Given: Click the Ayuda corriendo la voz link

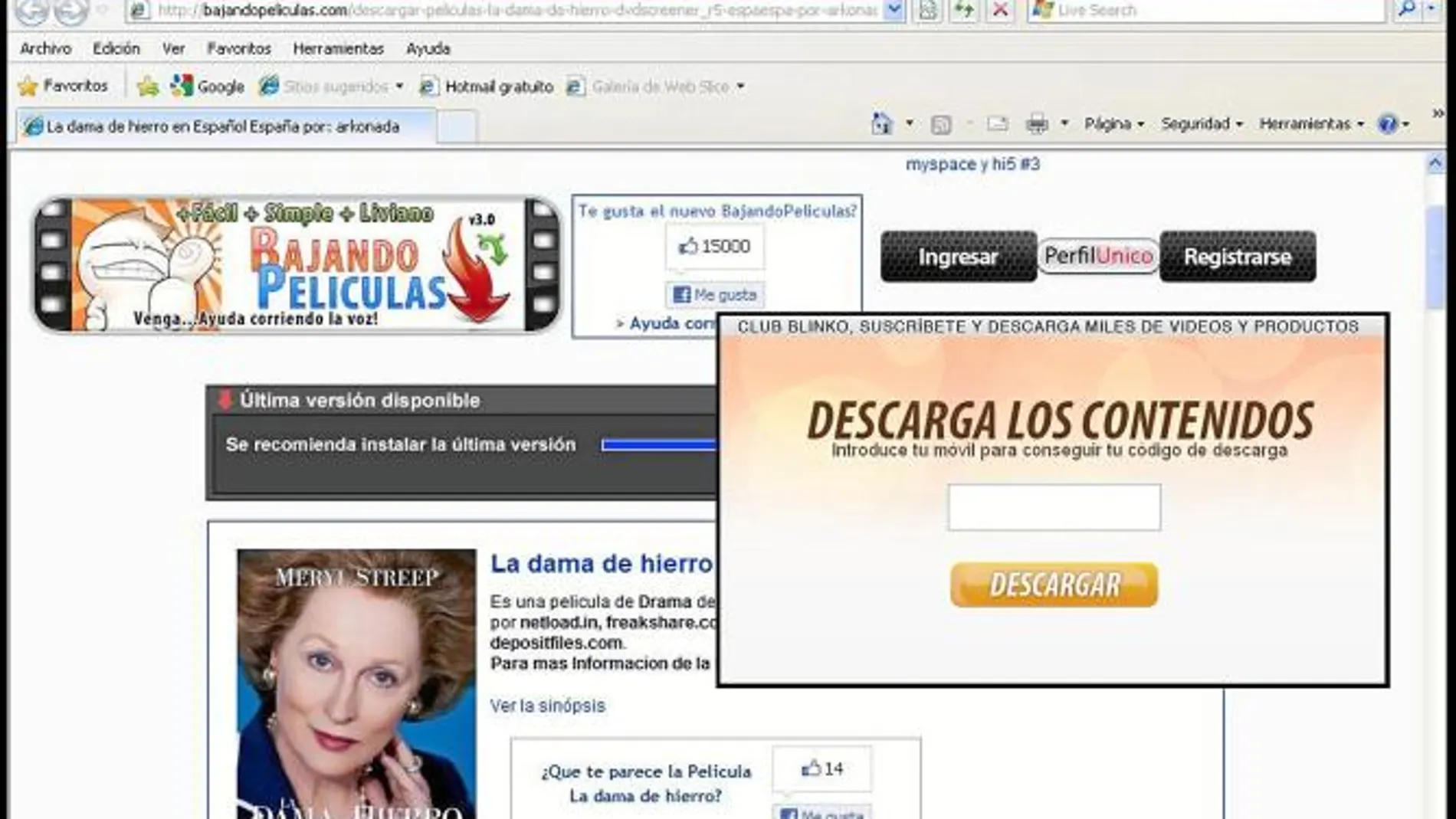Looking at the screenshot, I should [x=667, y=323].
